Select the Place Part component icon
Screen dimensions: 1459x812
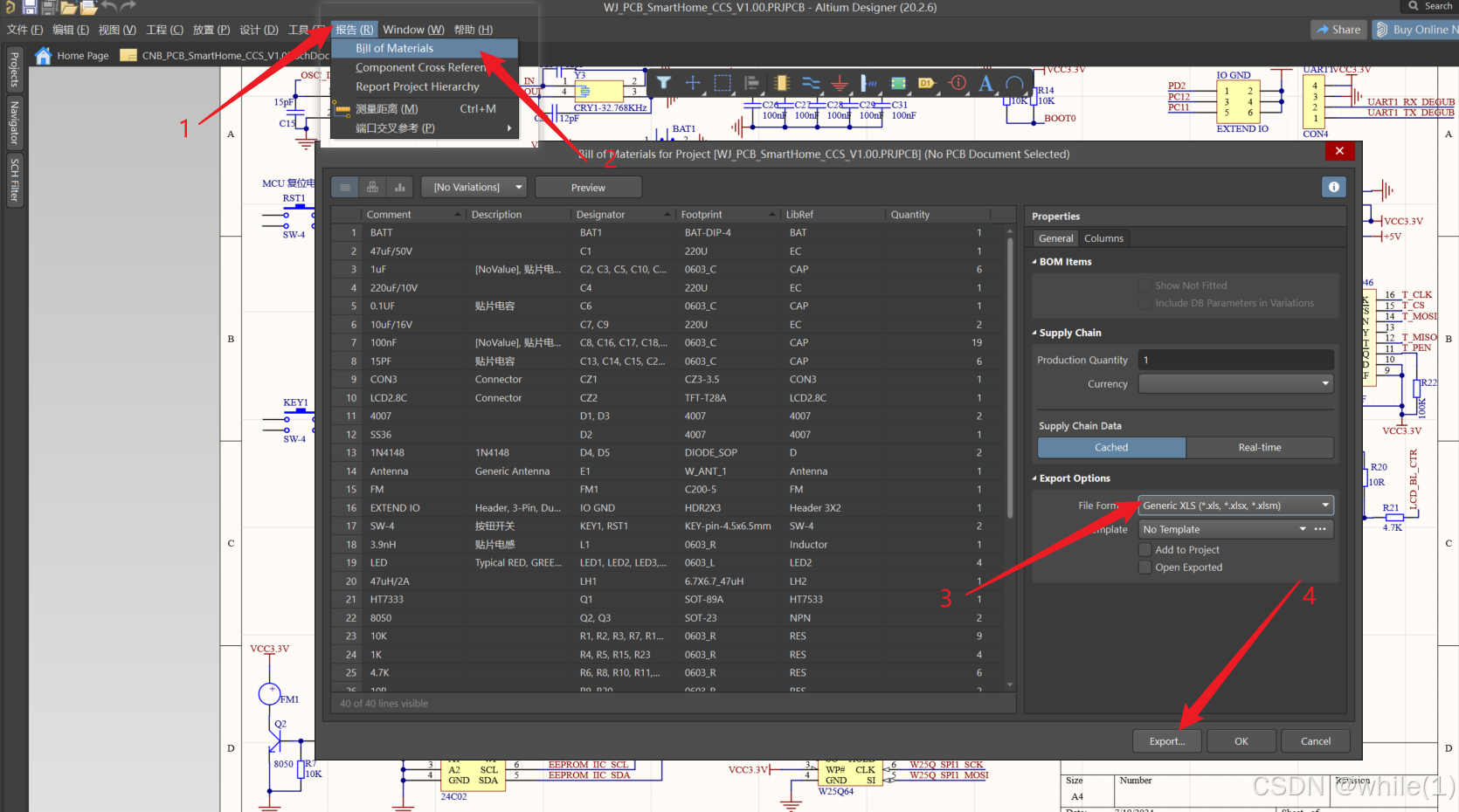click(781, 83)
